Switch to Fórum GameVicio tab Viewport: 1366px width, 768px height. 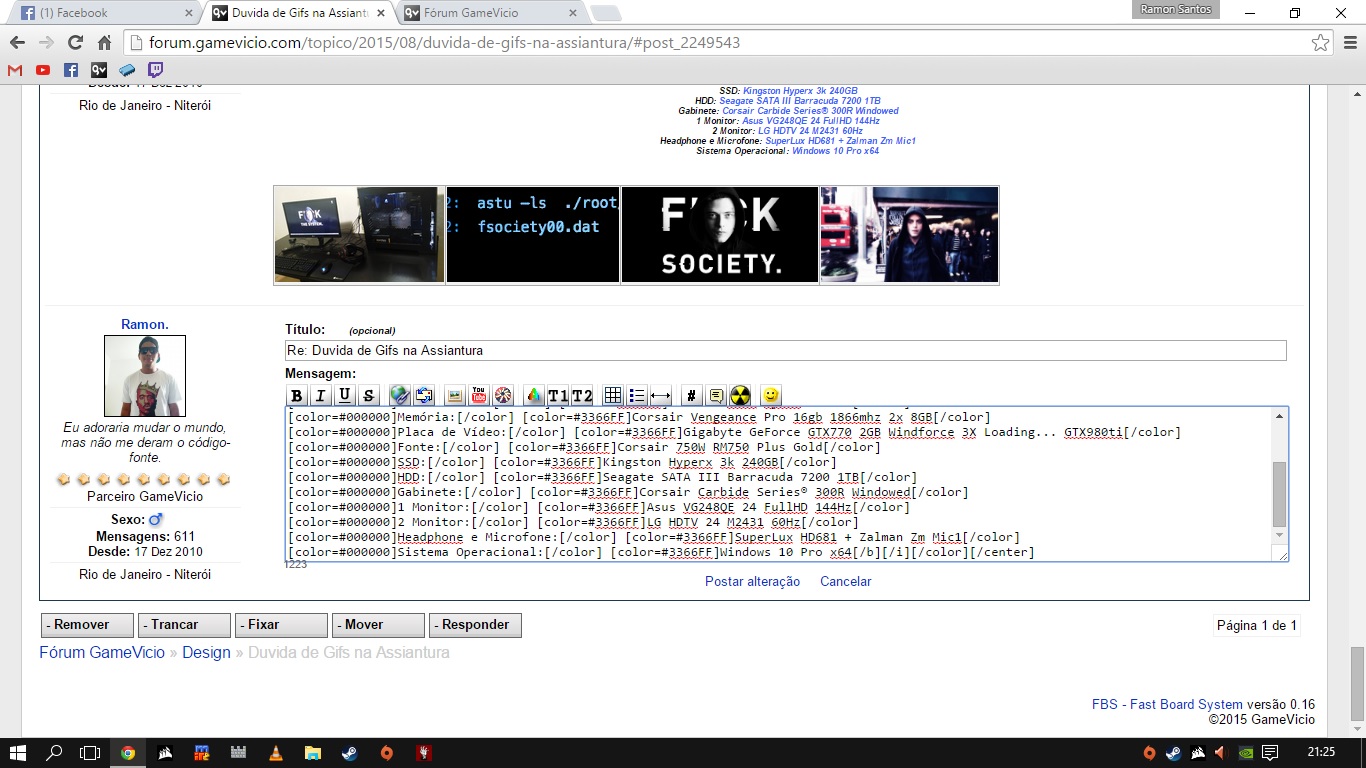491,13
